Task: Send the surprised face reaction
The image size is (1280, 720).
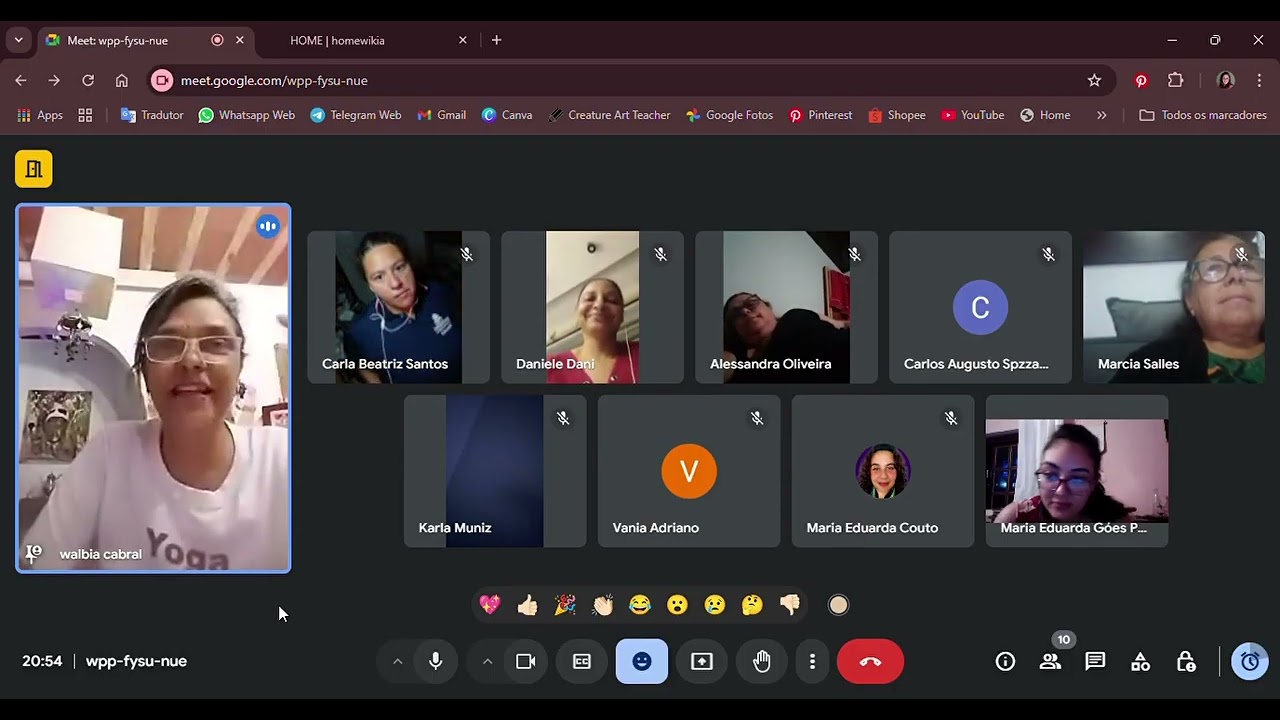Action: (678, 605)
